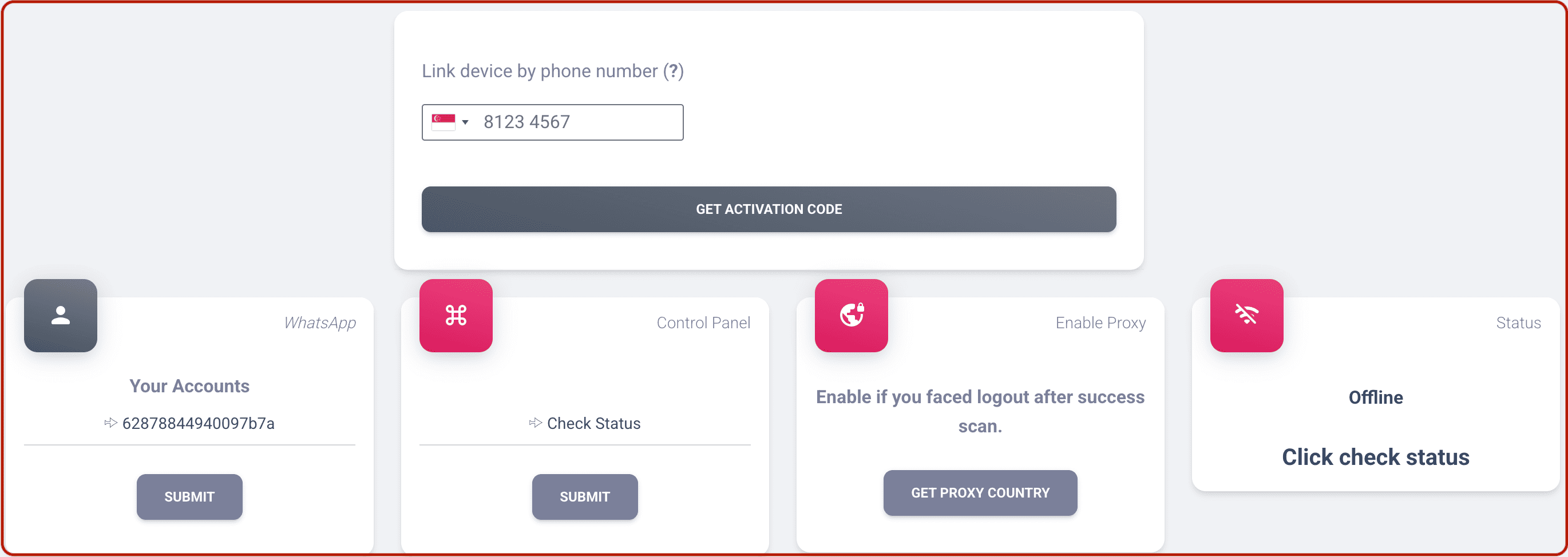The height and width of the screenshot is (557, 1568).
Task: Click the Click check status text
Action: [x=1376, y=457]
